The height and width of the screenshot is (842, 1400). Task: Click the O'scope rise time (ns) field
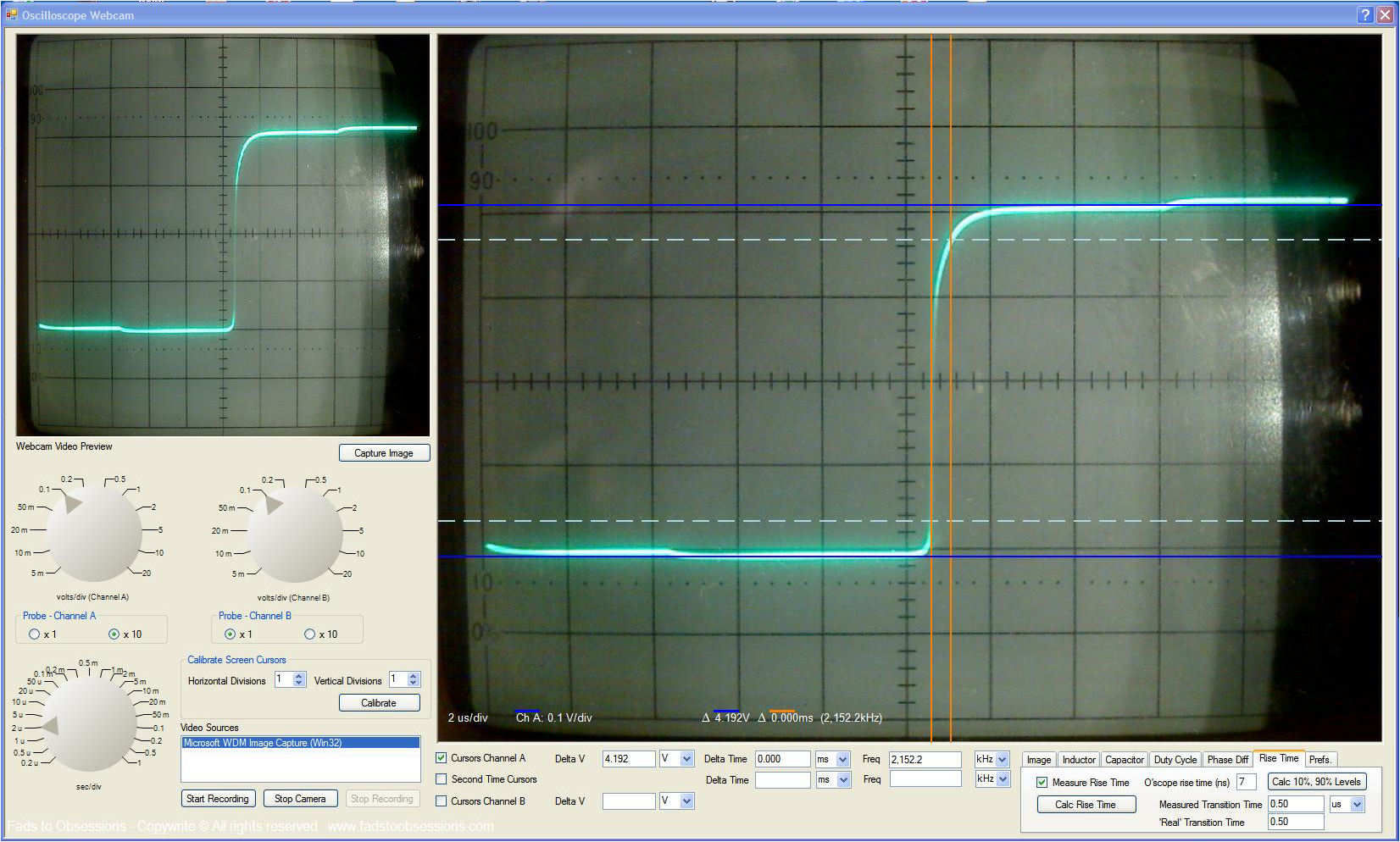click(1246, 782)
